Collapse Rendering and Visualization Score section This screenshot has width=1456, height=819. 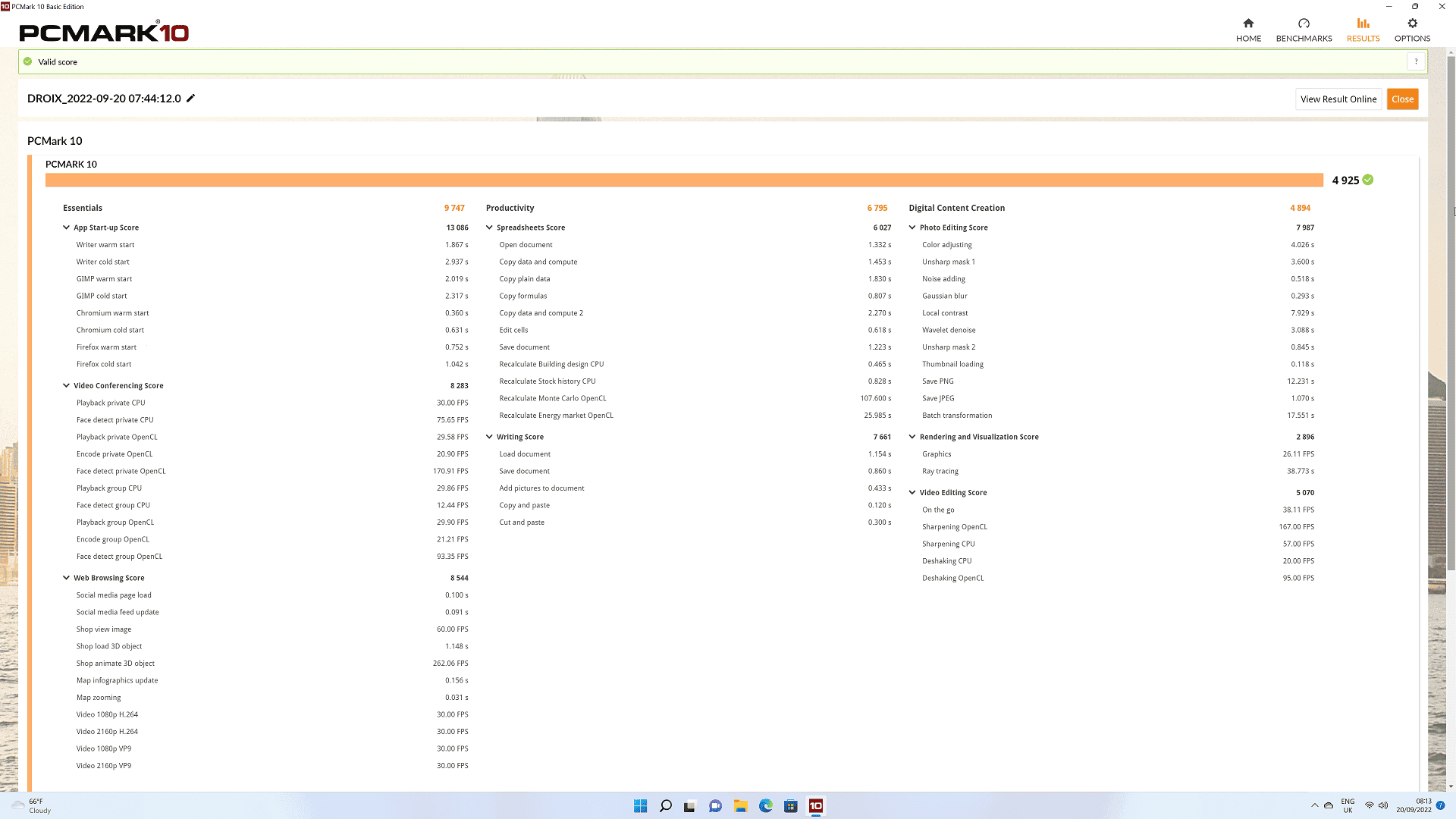(912, 437)
